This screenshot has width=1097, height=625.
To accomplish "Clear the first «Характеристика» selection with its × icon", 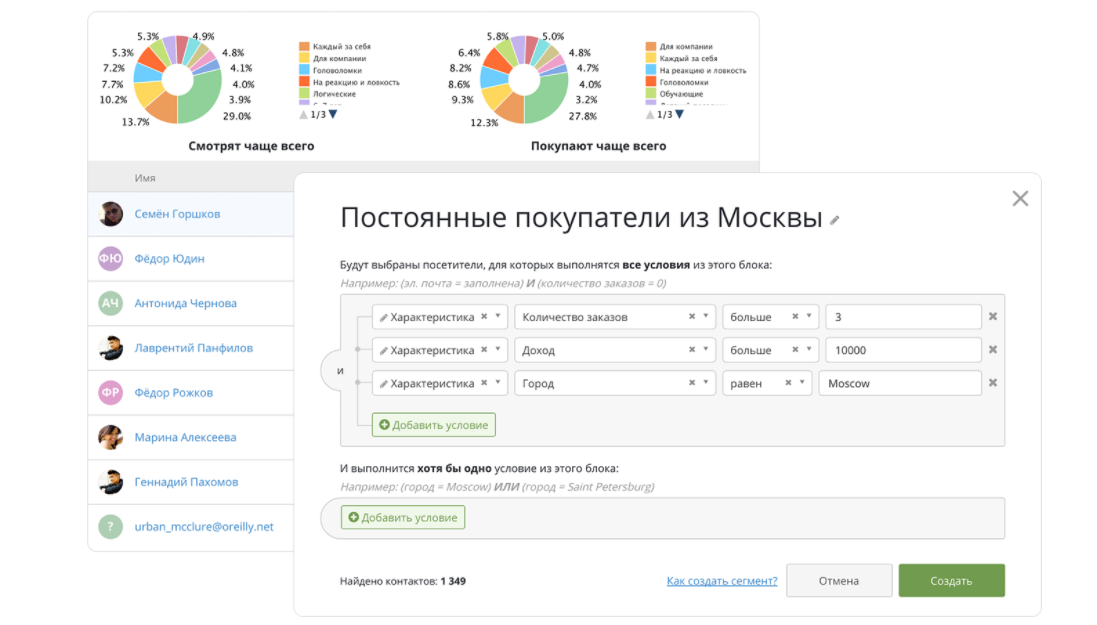I will click(x=483, y=316).
